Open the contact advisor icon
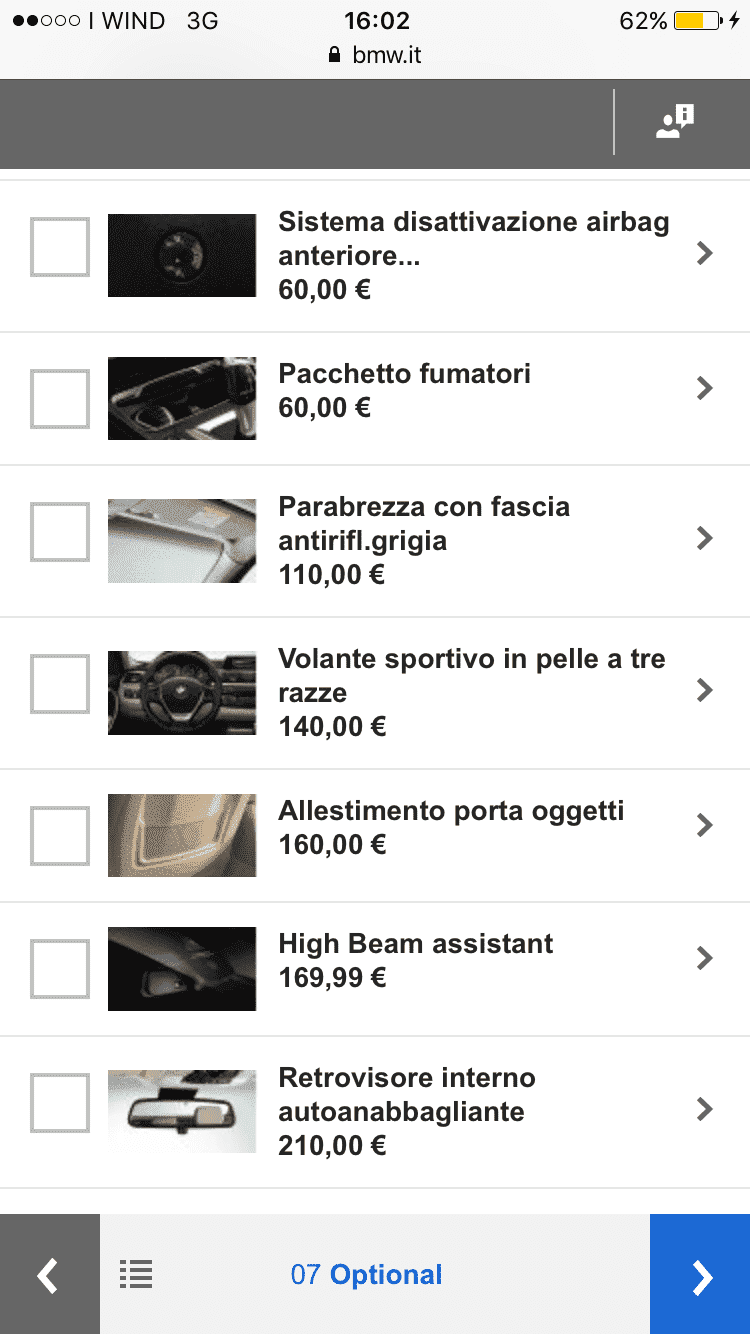The width and height of the screenshot is (750, 1334). pos(675,122)
